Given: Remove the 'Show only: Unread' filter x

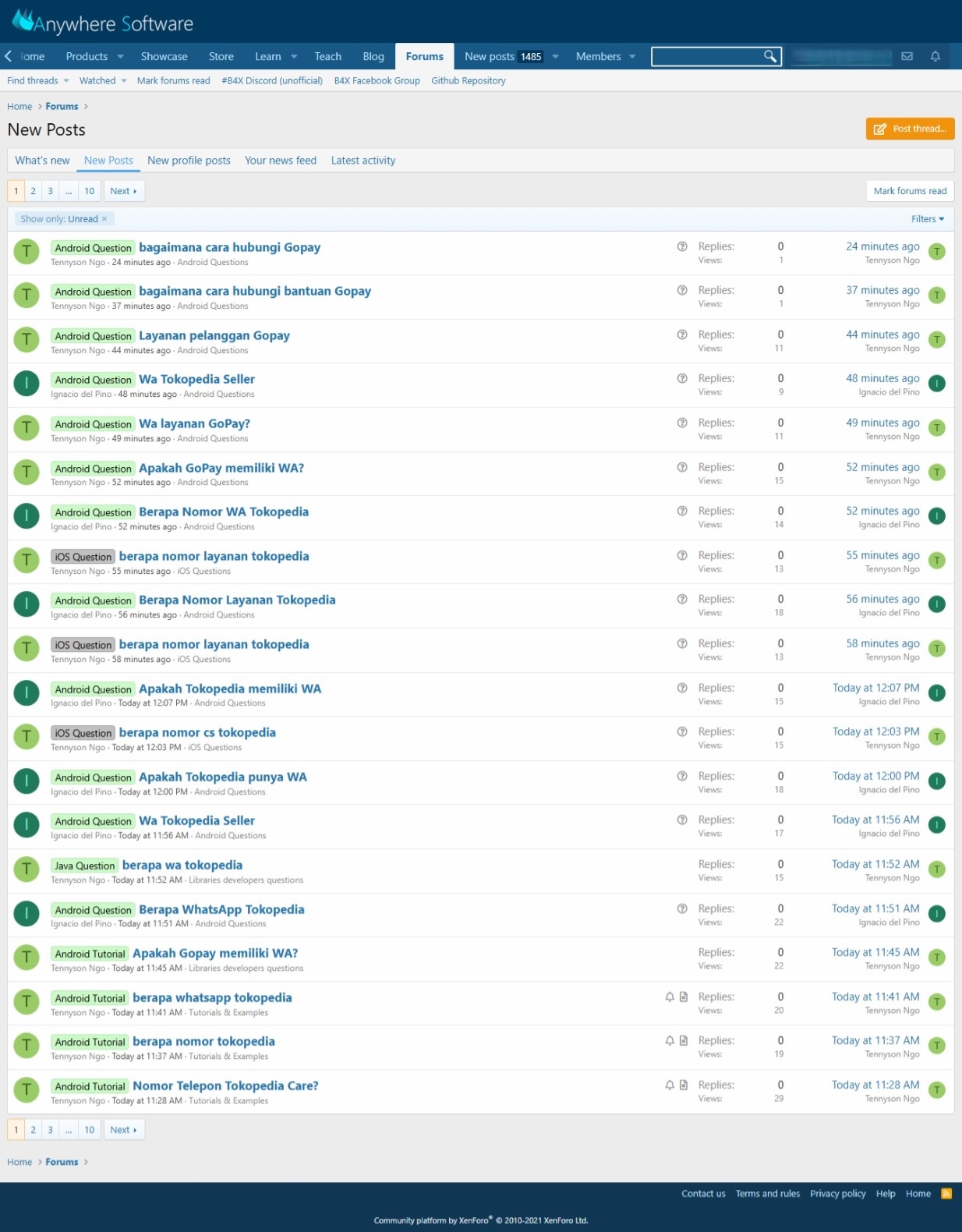Looking at the screenshot, I should tap(104, 219).
